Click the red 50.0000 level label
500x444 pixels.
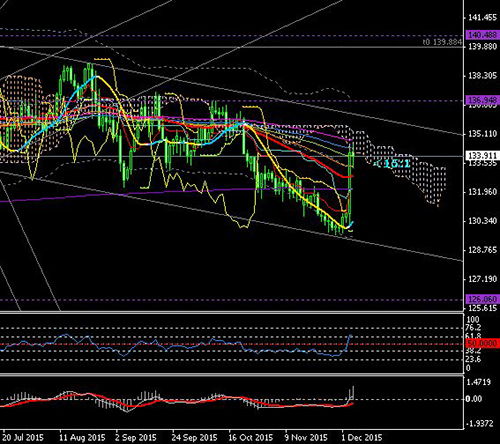pos(482,343)
